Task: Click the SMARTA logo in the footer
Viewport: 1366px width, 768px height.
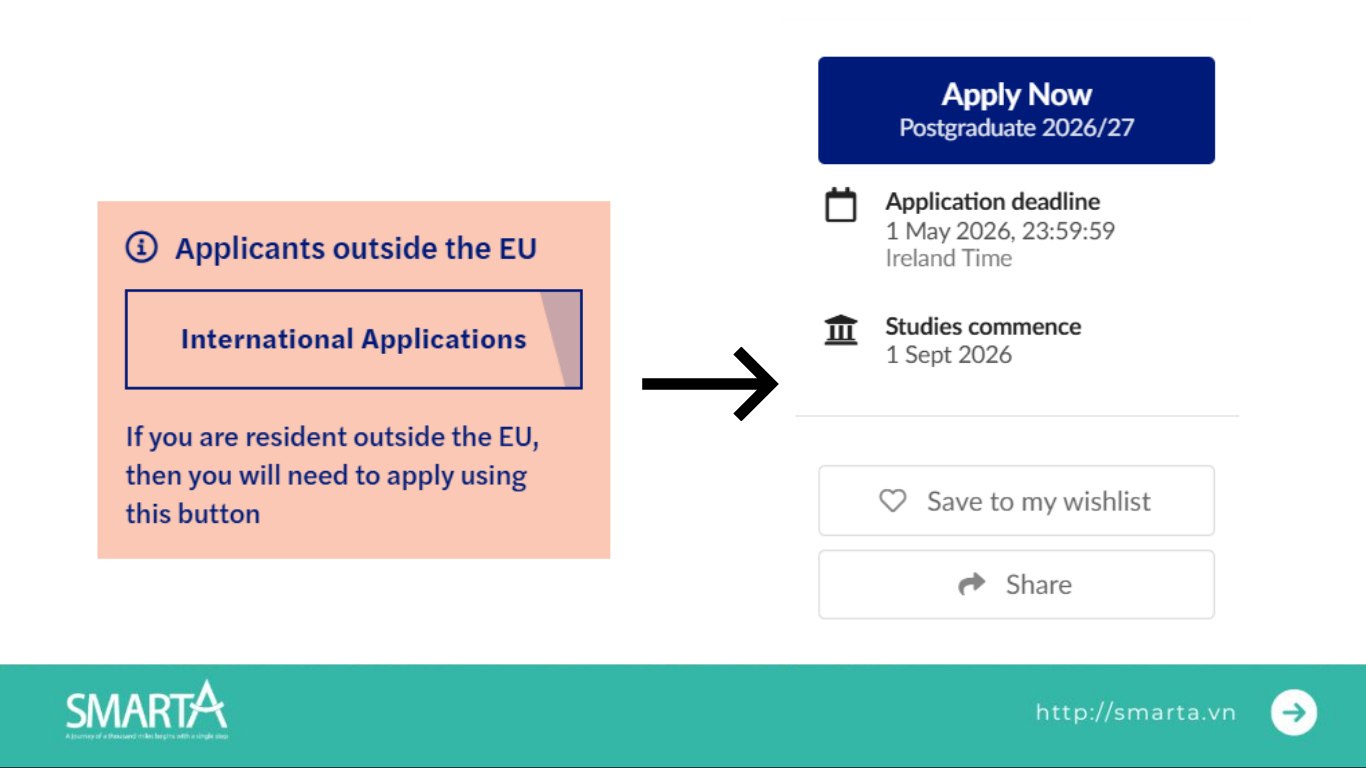Action: point(147,709)
